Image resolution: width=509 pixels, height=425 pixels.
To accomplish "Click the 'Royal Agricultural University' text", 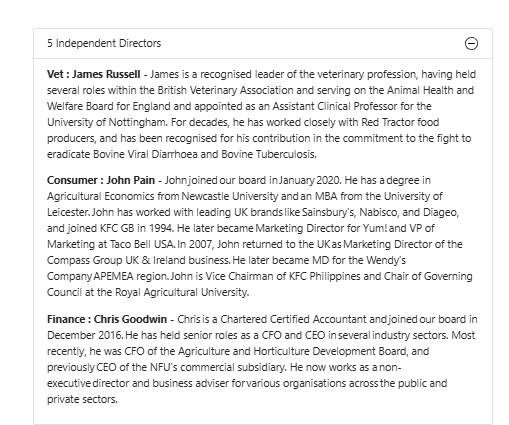I will coord(182,292).
